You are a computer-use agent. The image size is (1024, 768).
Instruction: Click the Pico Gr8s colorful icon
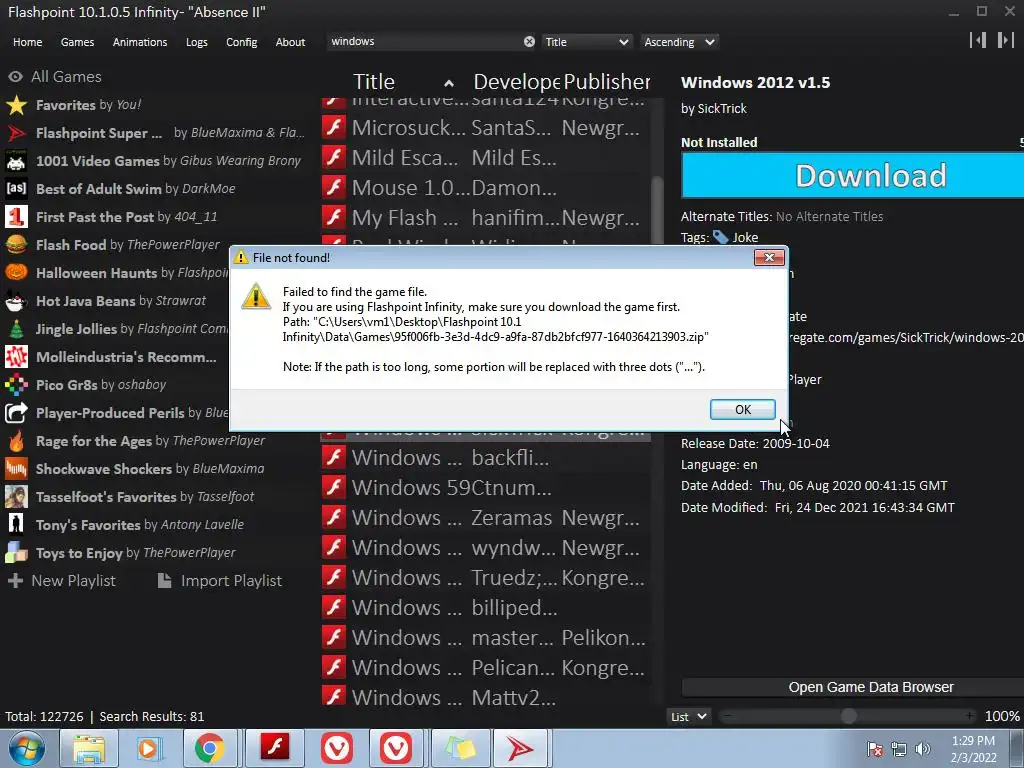16,385
